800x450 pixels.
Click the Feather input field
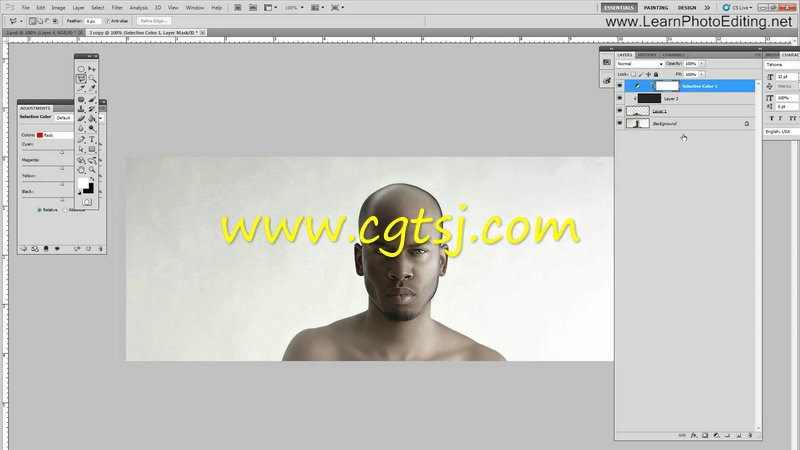click(93, 21)
